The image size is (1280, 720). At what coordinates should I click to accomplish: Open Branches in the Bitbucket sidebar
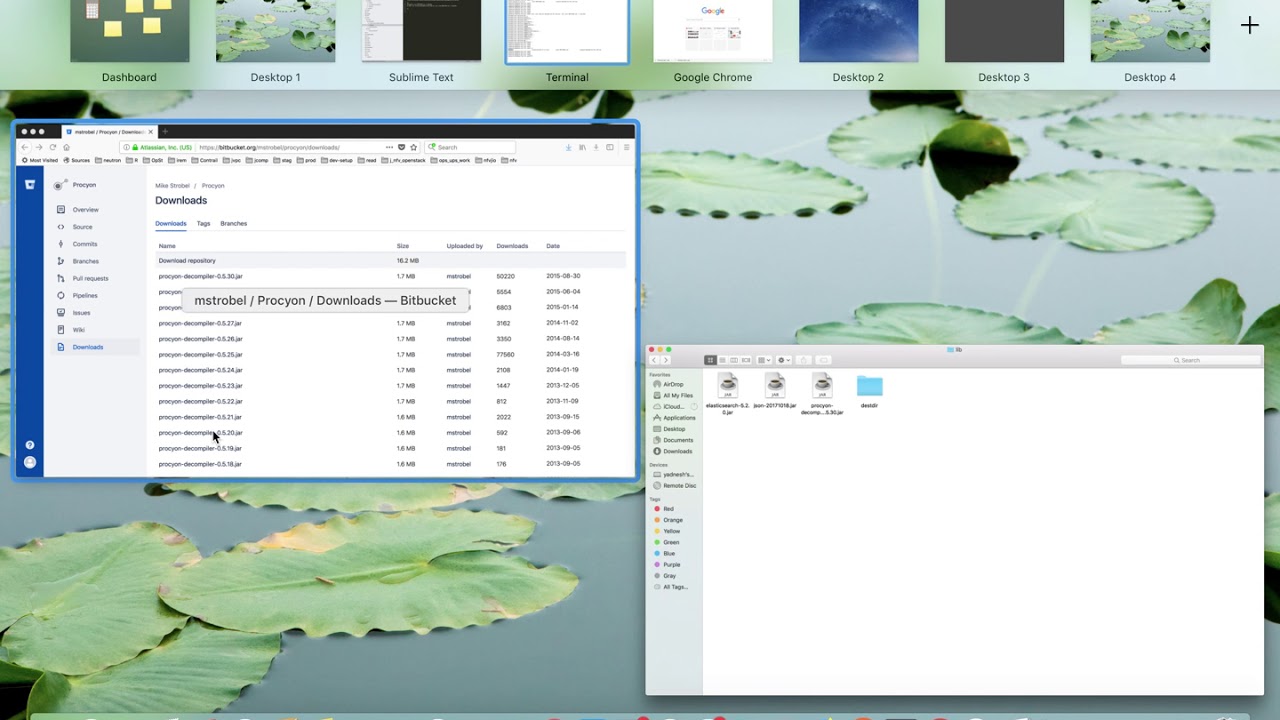86,261
